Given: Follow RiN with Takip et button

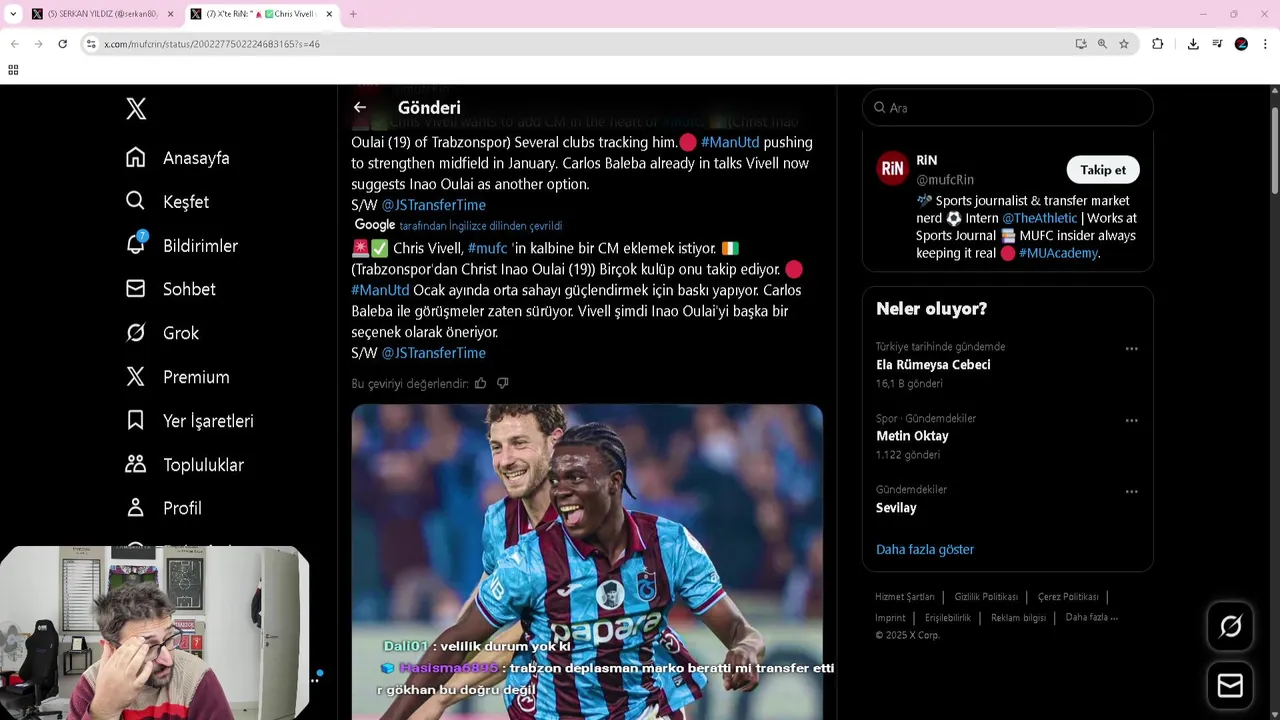Looking at the screenshot, I should click(x=1103, y=170).
